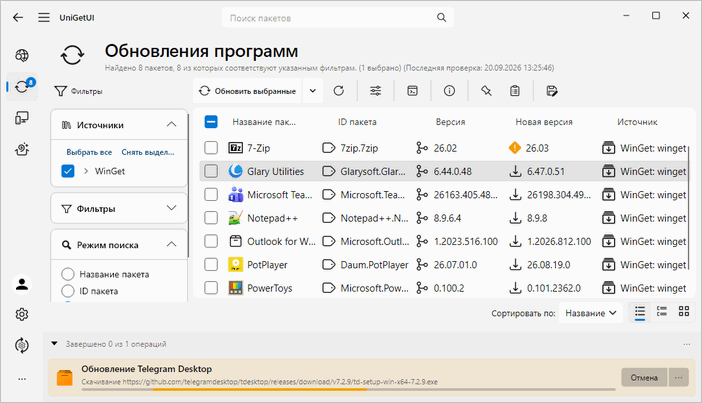Toggle the 'Фильтры' button above sidebar

coord(79,91)
